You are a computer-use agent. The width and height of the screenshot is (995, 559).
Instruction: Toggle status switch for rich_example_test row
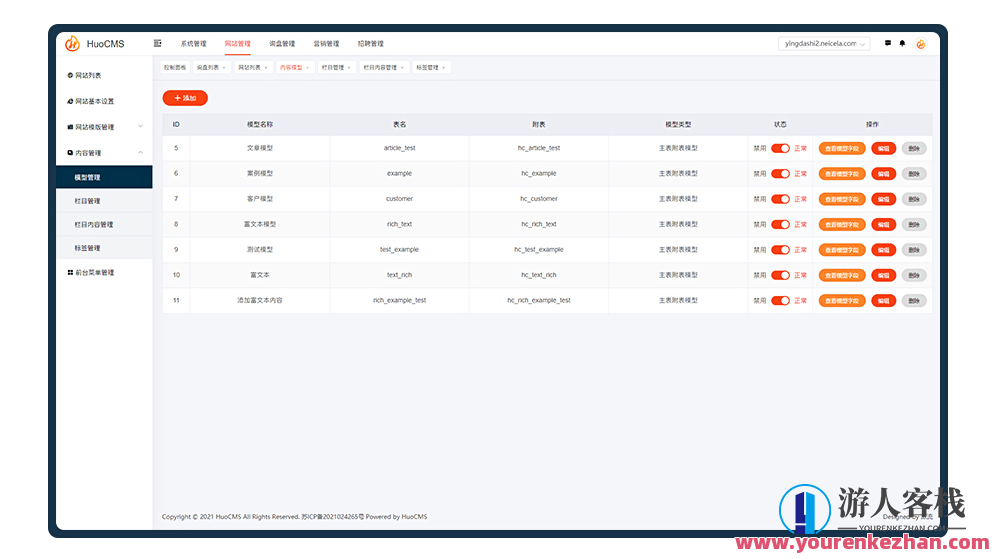coord(781,301)
